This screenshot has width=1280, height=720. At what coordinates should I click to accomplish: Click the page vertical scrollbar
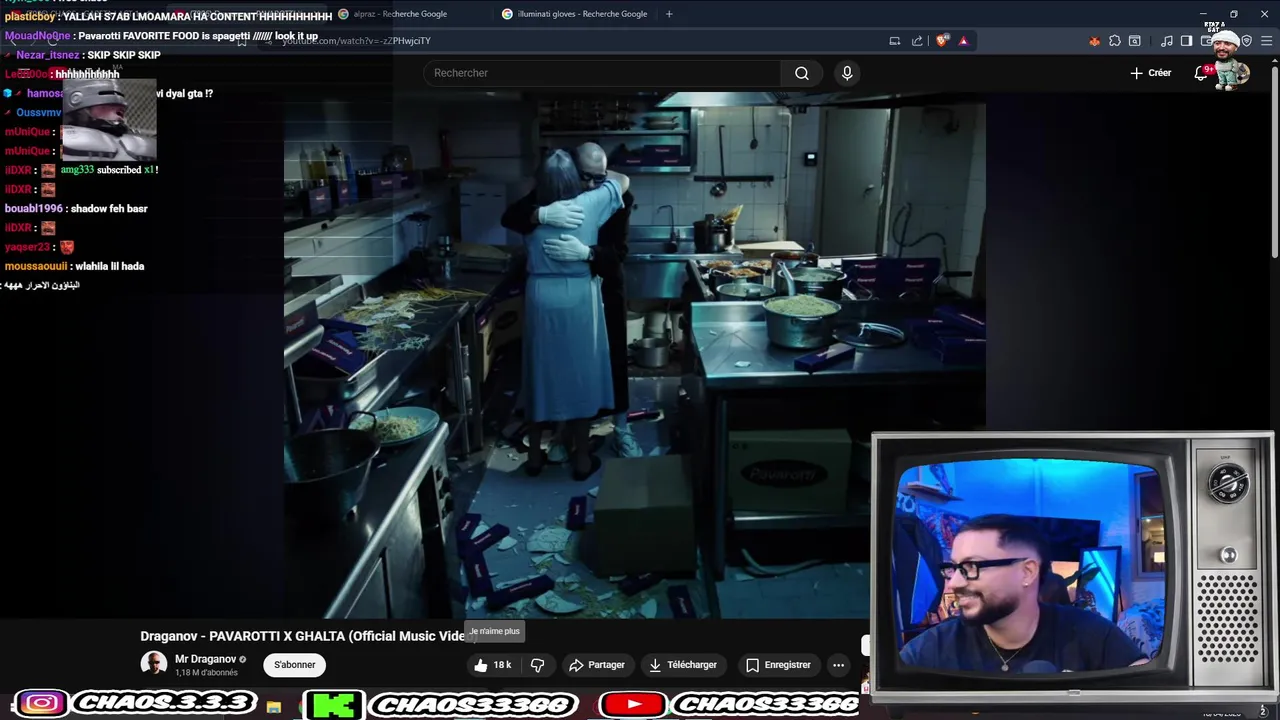point(1274,160)
